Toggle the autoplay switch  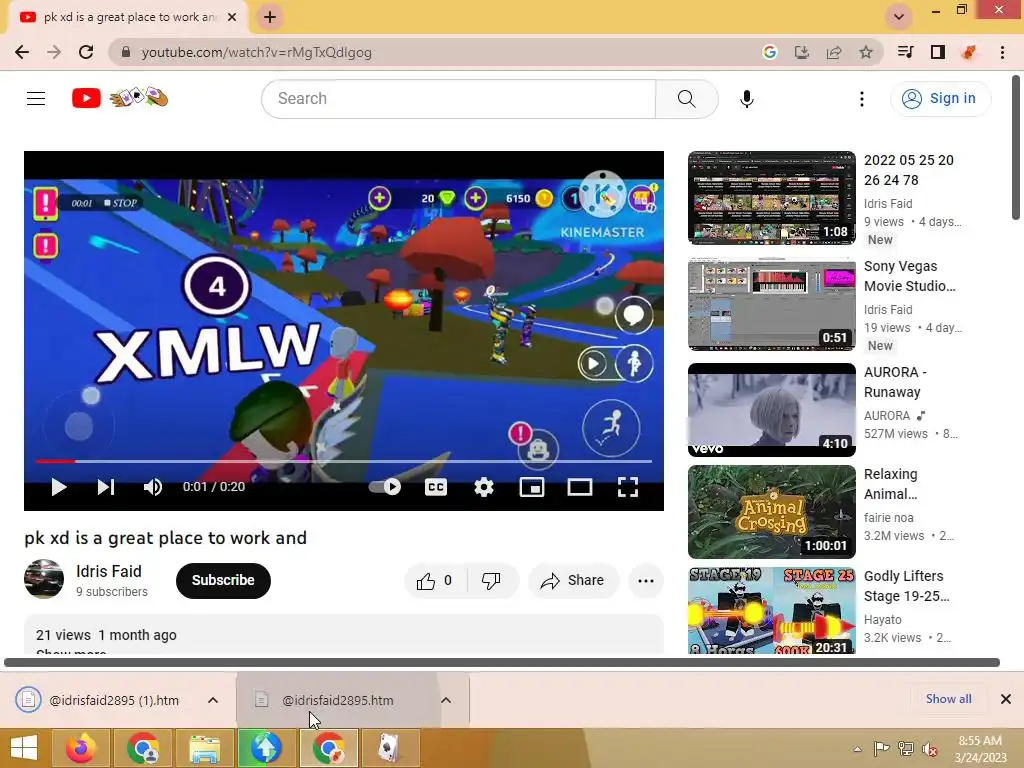(x=385, y=487)
